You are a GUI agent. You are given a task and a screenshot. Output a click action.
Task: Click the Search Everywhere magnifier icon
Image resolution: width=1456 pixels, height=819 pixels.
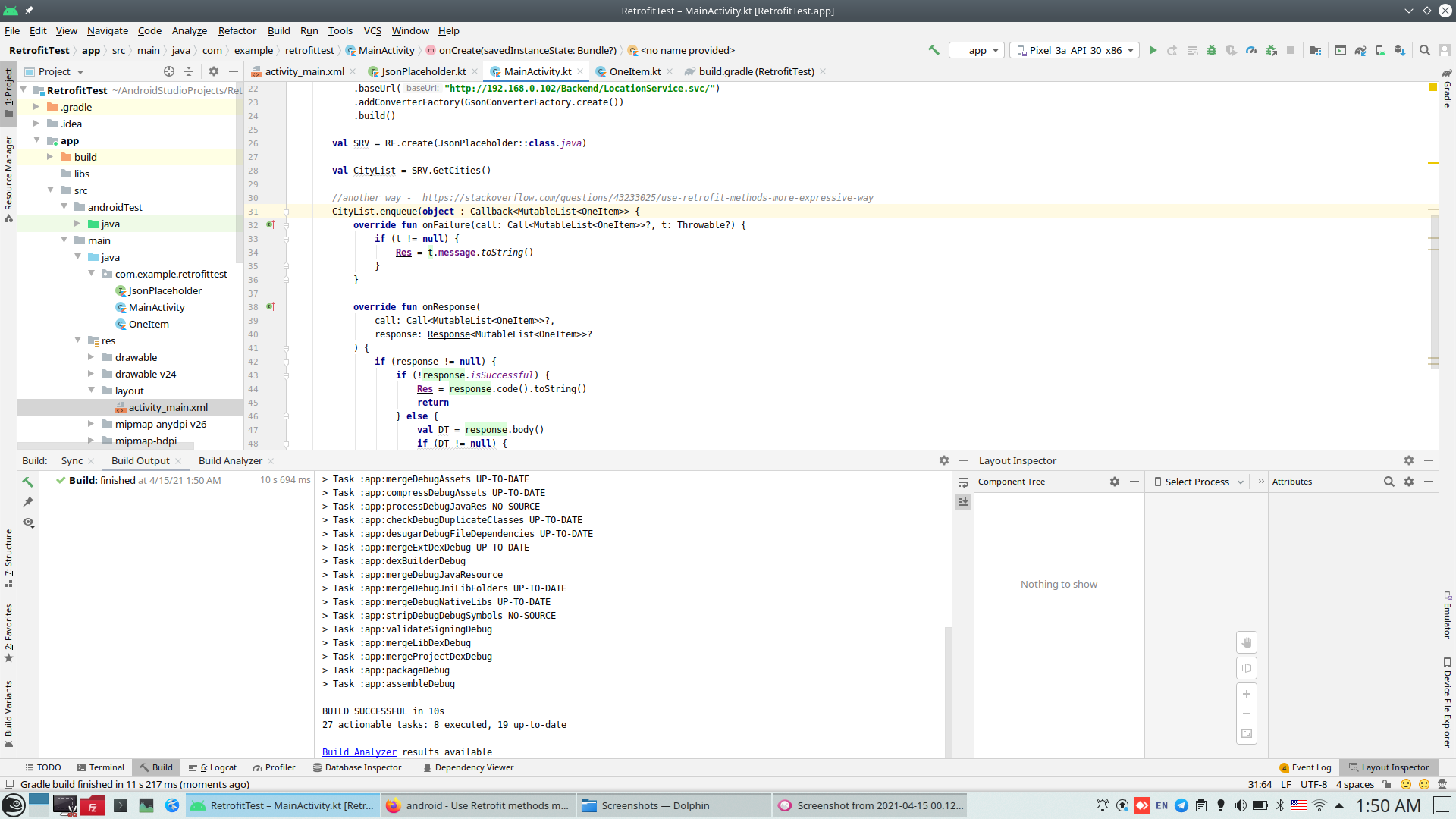(1425, 51)
